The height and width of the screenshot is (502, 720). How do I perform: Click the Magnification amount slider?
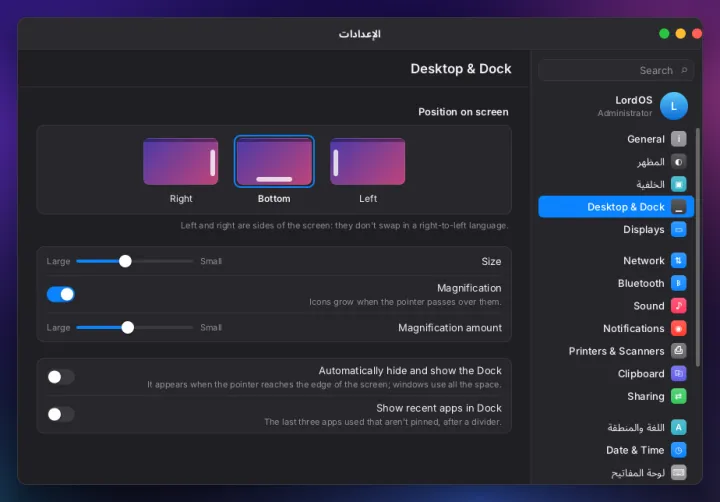click(x=135, y=327)
